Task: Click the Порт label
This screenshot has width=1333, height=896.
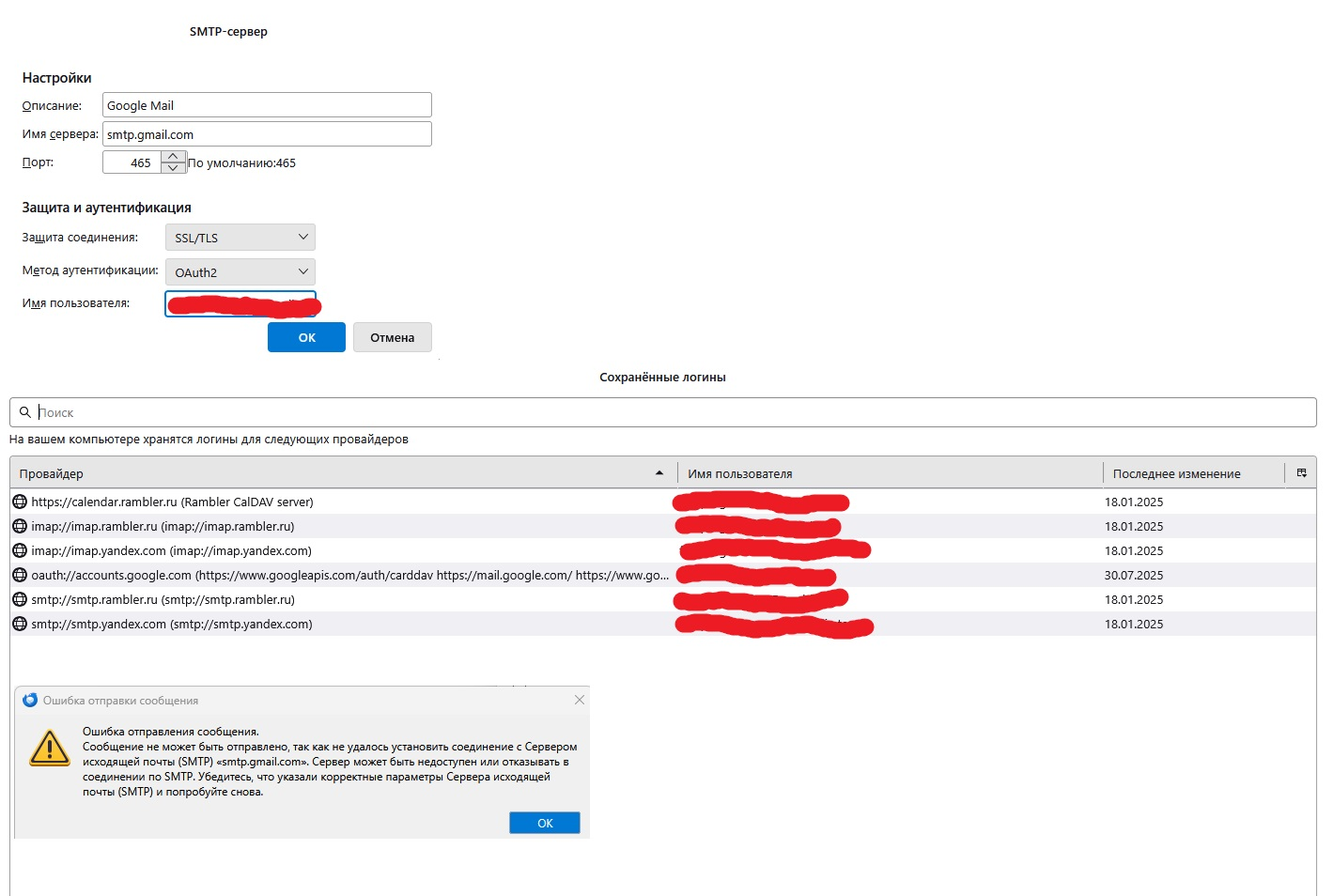Action: (38, 162)
